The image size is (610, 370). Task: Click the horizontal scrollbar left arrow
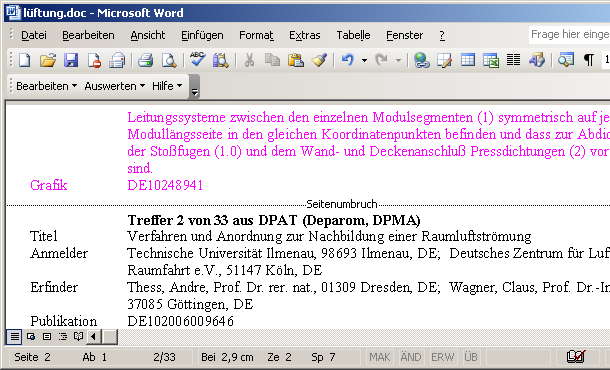click(x=93, y=337)
